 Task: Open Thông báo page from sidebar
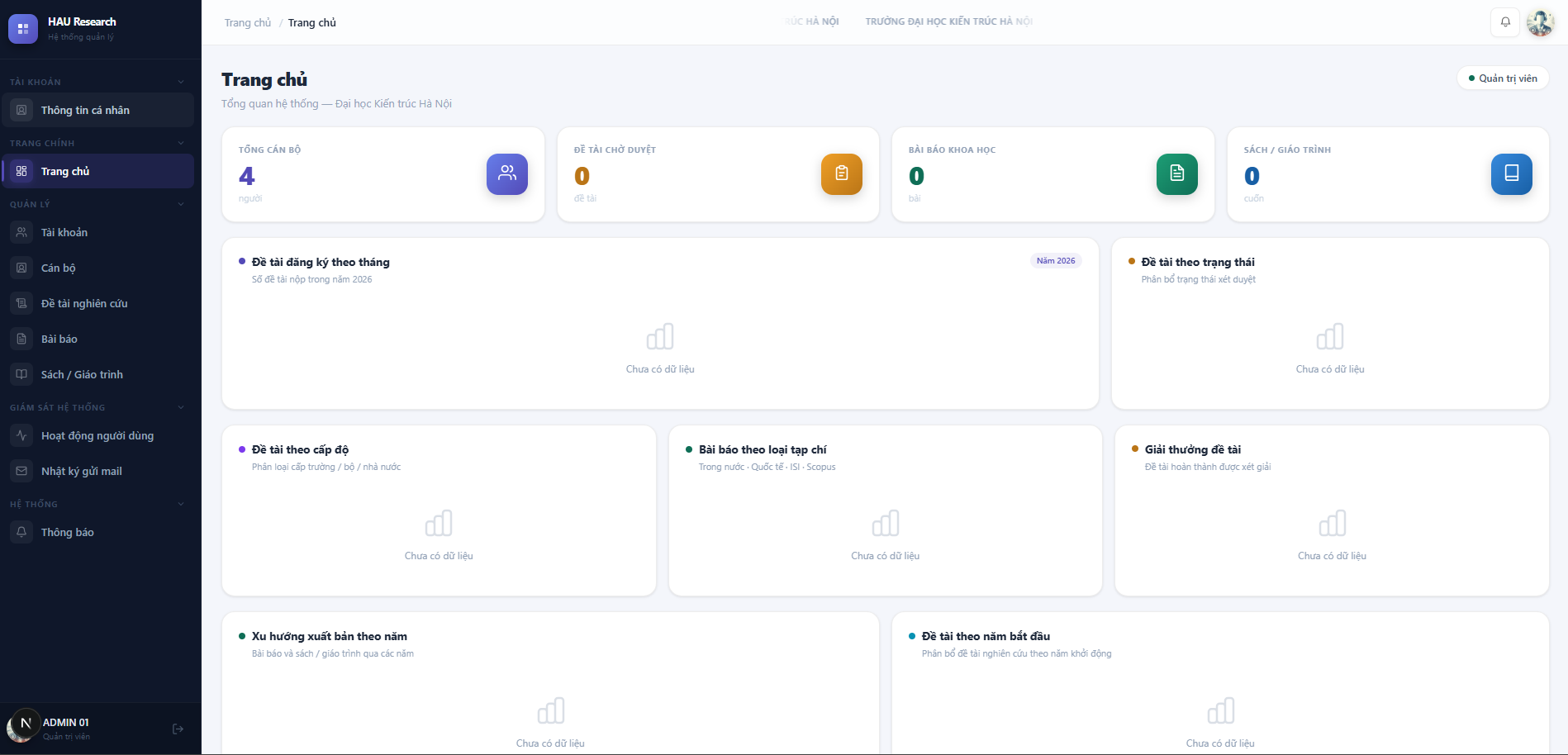tap(98, 532)
